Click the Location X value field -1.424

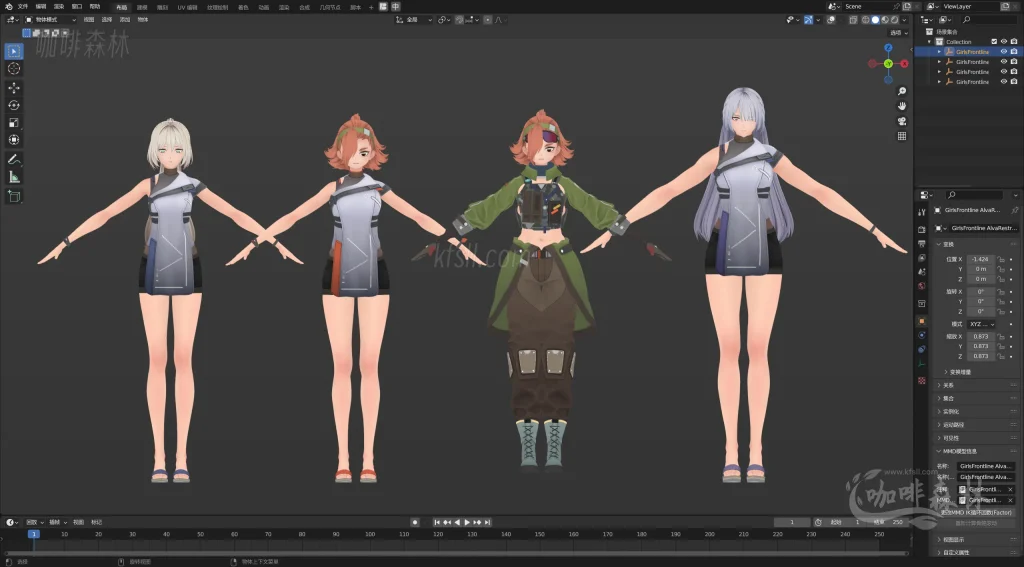pos(981,259)
